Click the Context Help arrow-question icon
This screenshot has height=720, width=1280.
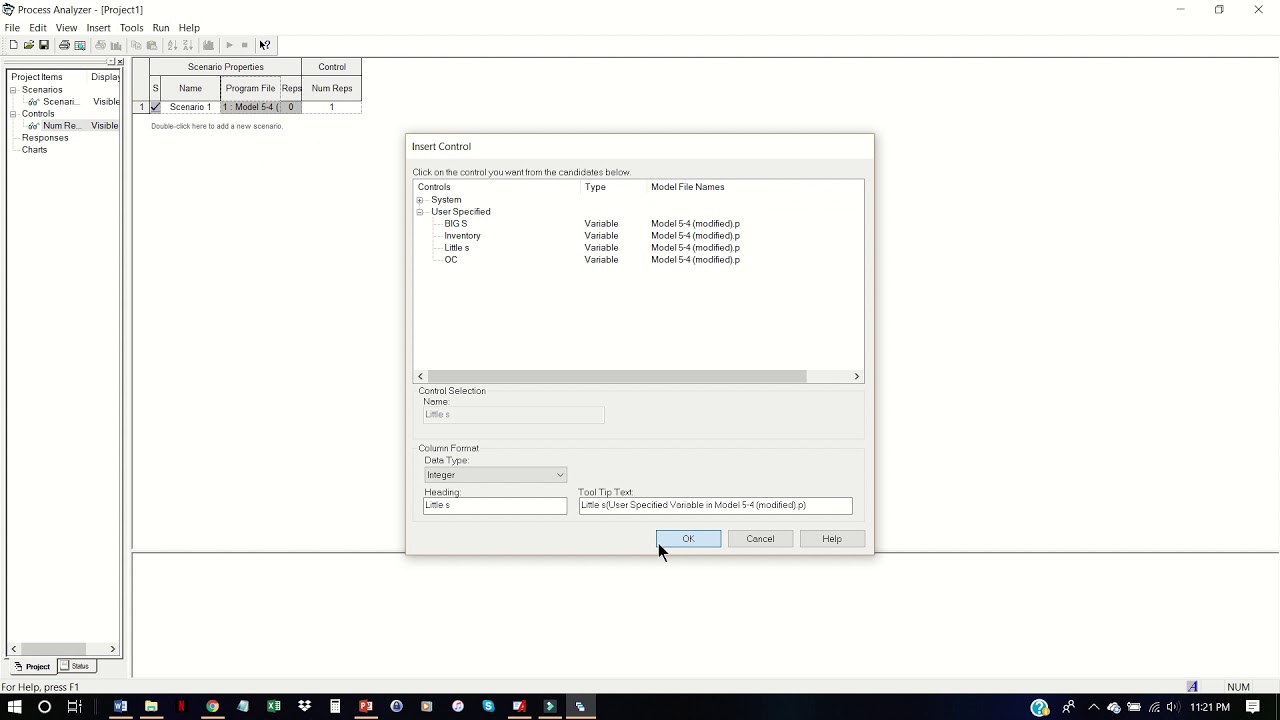click(x=264, y=45)
